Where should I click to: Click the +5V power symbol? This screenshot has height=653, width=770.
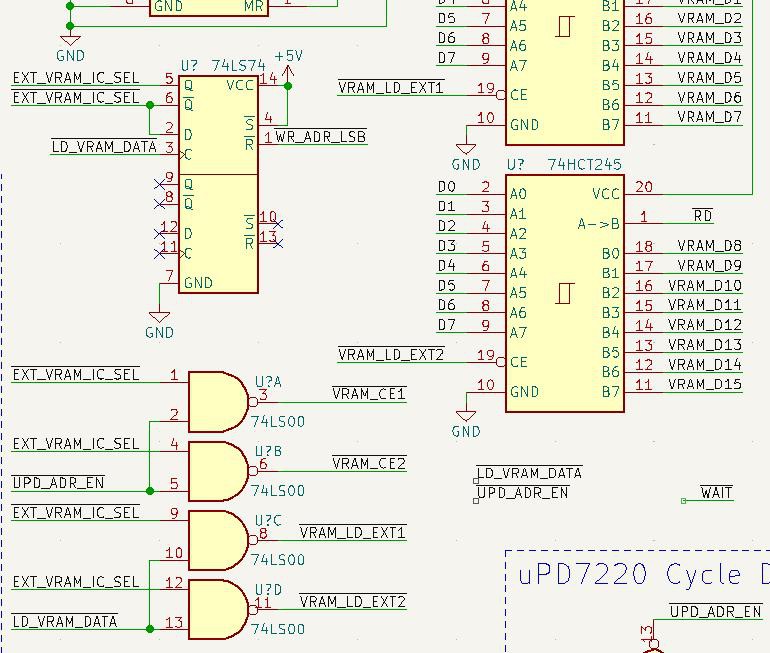tap(288, 59)
